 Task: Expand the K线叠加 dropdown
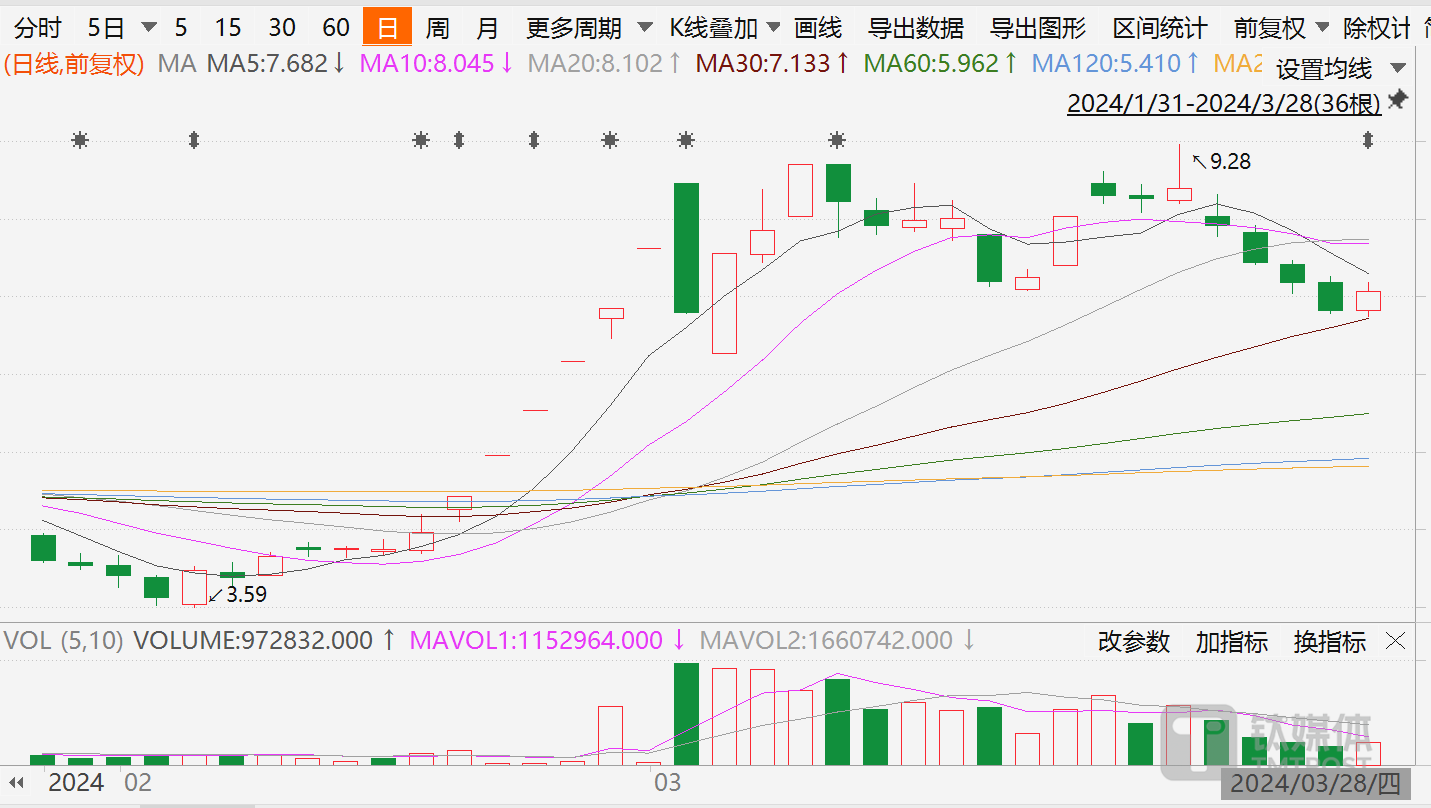point(725,28)
